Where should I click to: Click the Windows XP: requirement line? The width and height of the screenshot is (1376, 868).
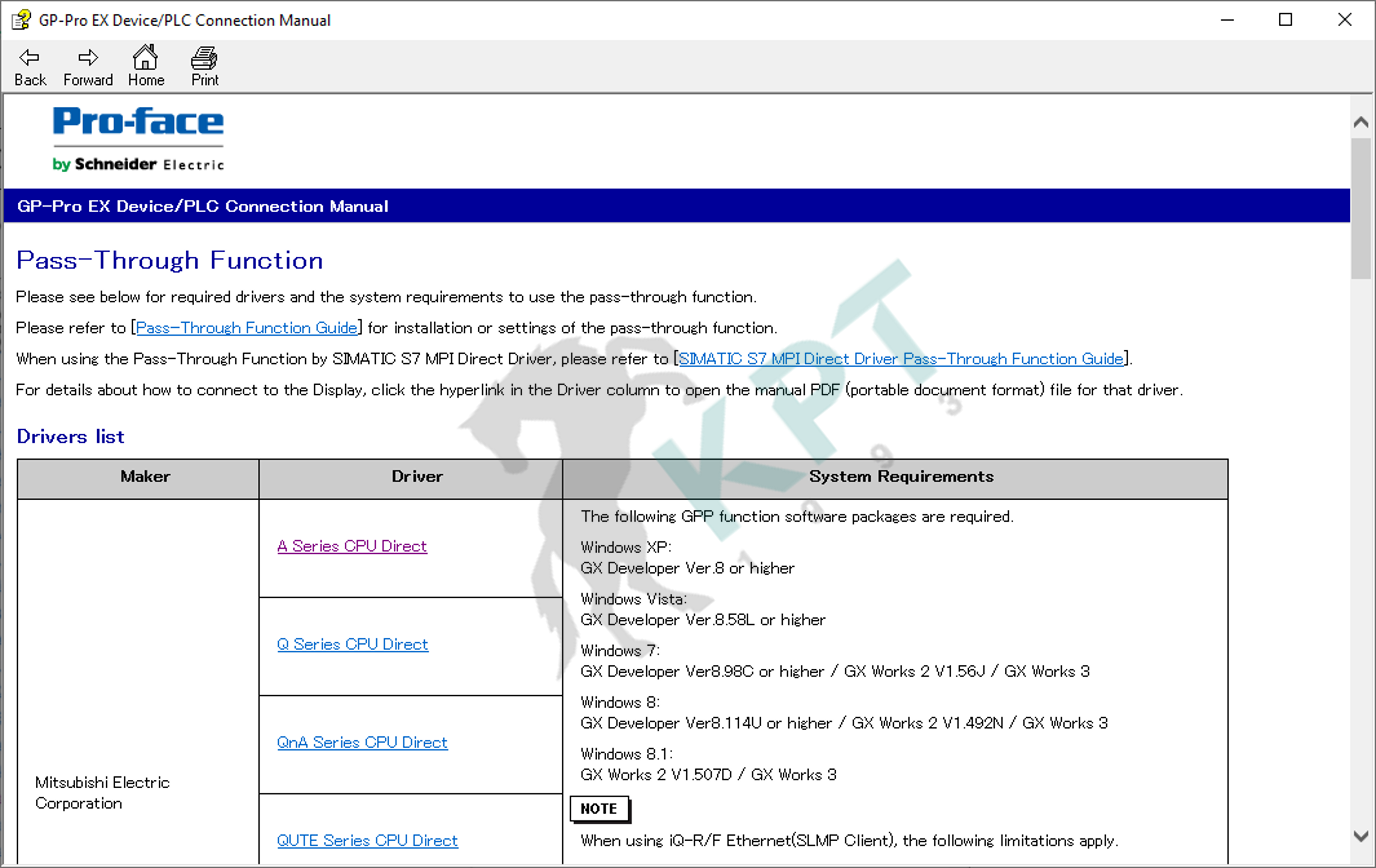(626, 548)
